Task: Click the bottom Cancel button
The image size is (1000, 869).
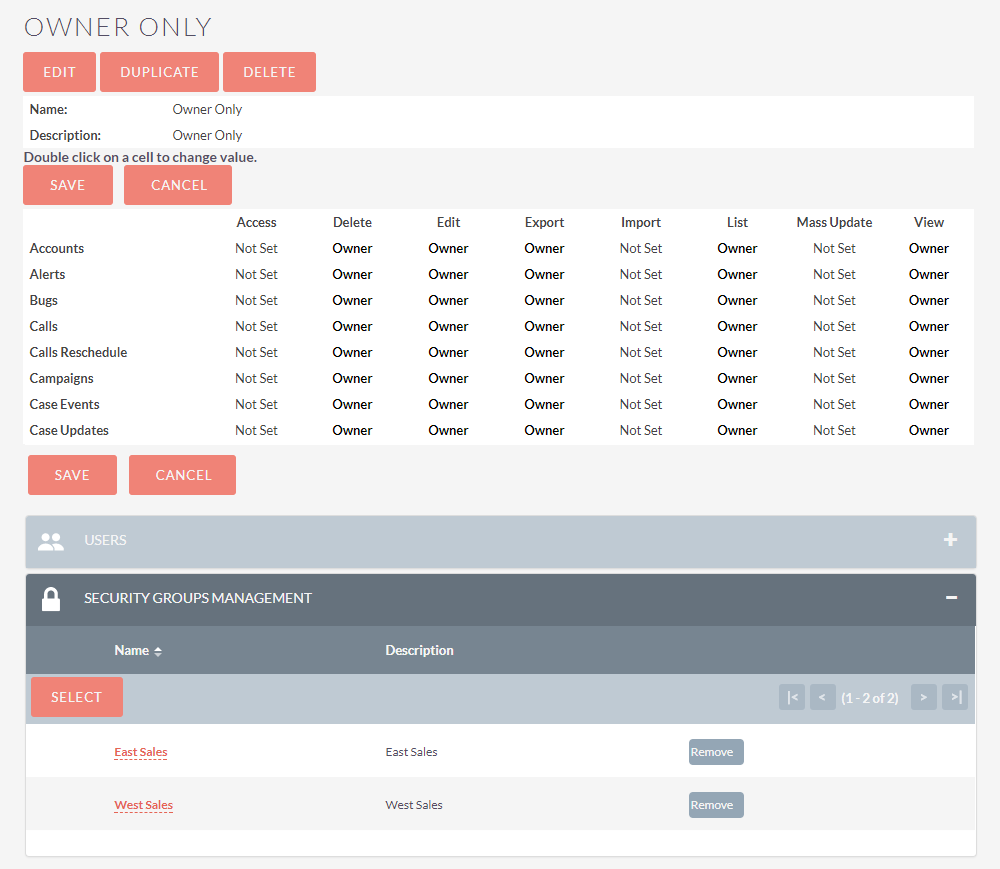Action: click(183, 475)
